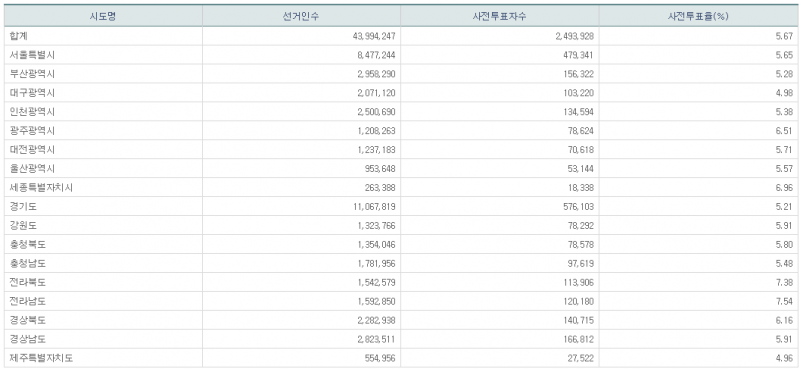Click 전라북도 voter count 1,542,579
The width and height of the screenshot is (800, 369).
point(376,282)
